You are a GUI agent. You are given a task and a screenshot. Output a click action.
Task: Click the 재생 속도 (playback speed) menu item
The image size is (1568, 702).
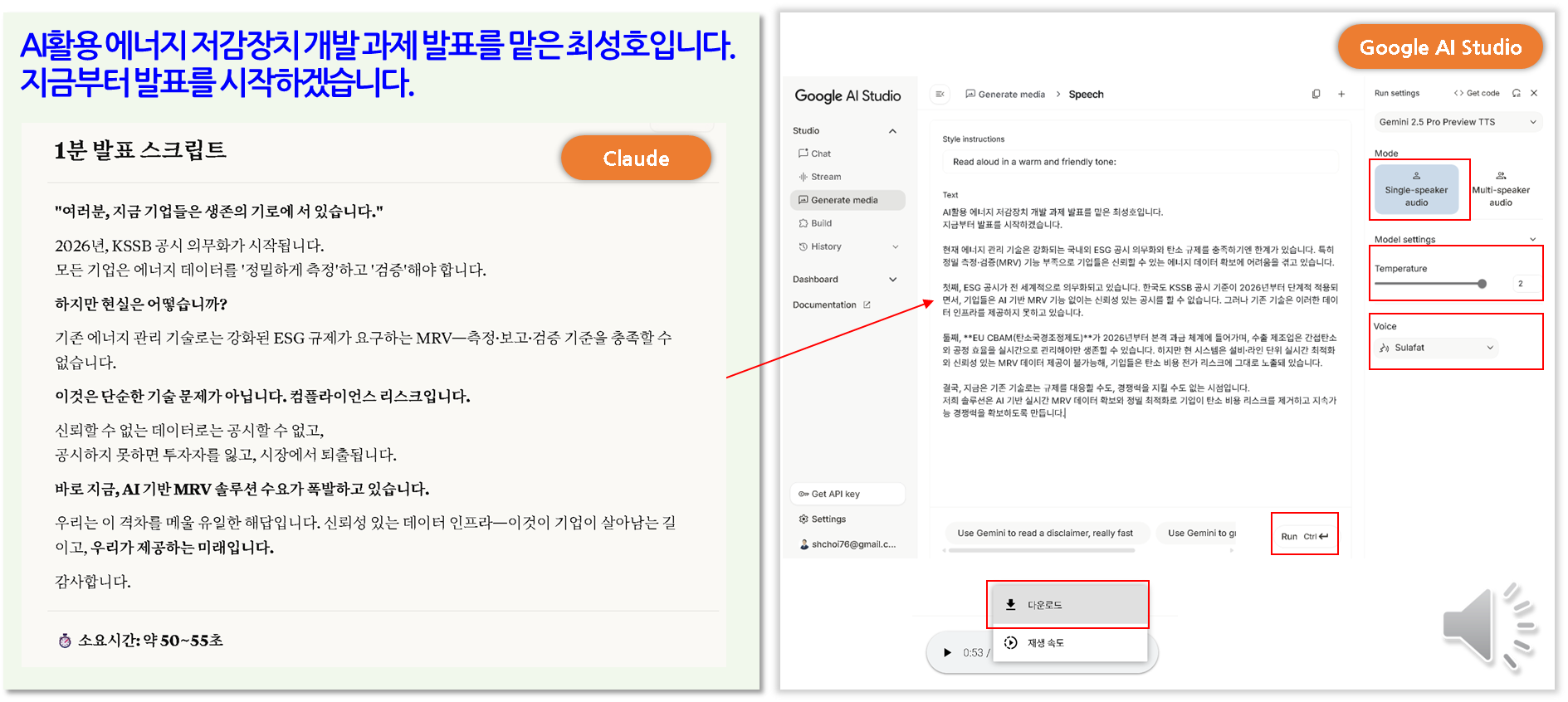pyautogui.click(x=1069, y=643)
